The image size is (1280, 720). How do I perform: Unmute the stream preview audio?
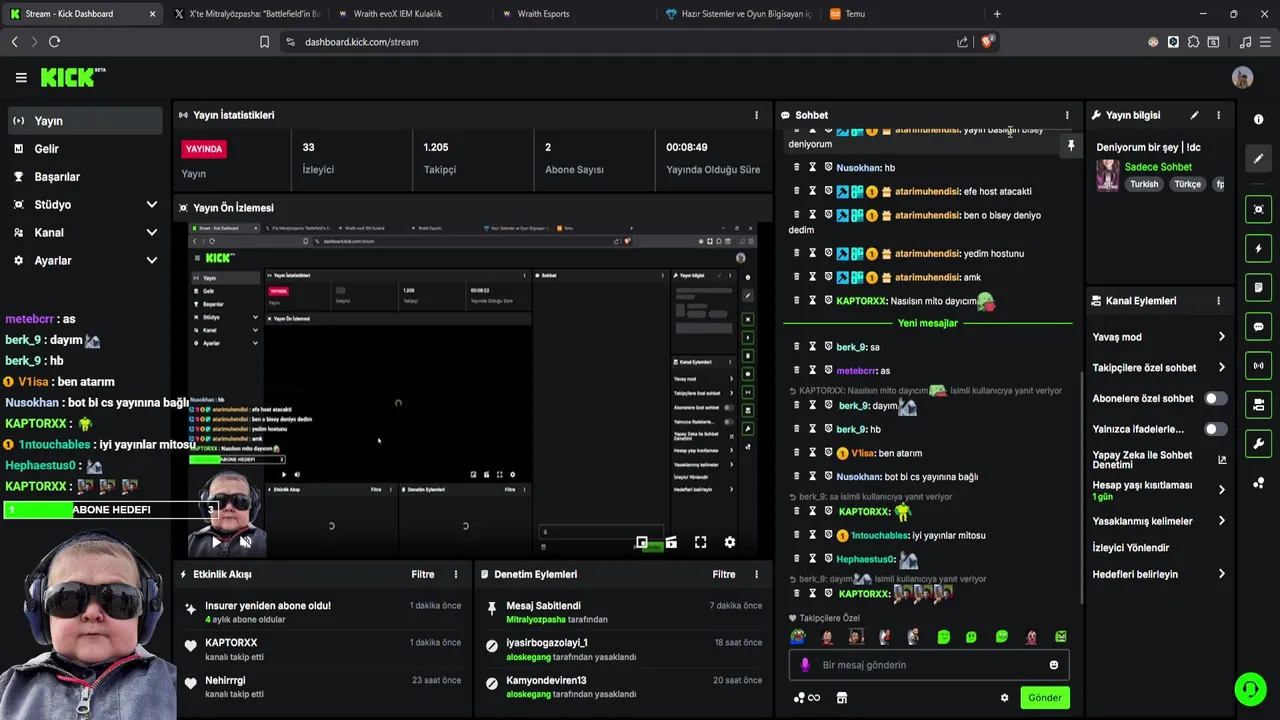(x=245, y=542)
